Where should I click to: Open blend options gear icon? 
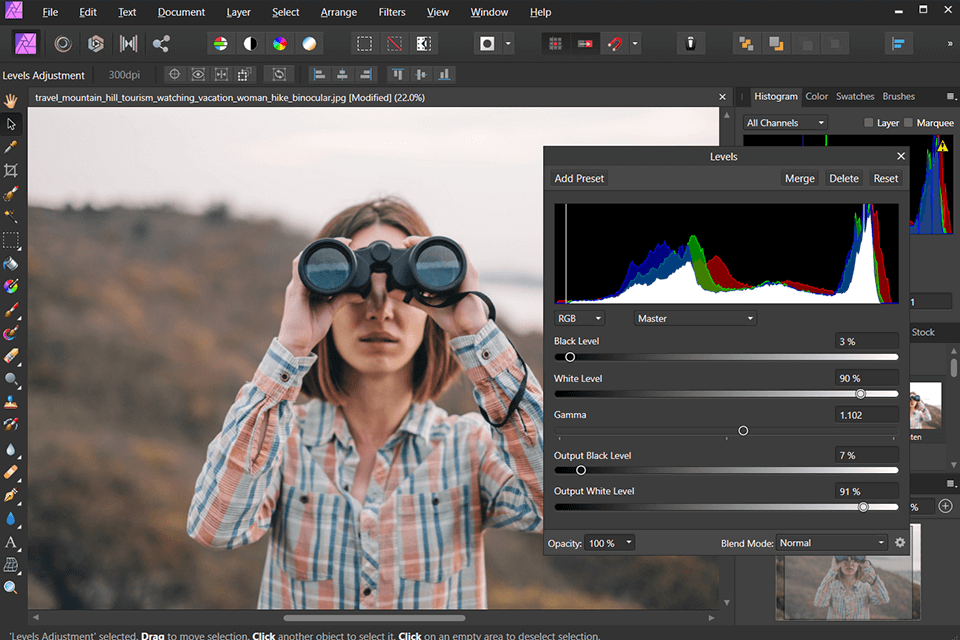(899, 543)
